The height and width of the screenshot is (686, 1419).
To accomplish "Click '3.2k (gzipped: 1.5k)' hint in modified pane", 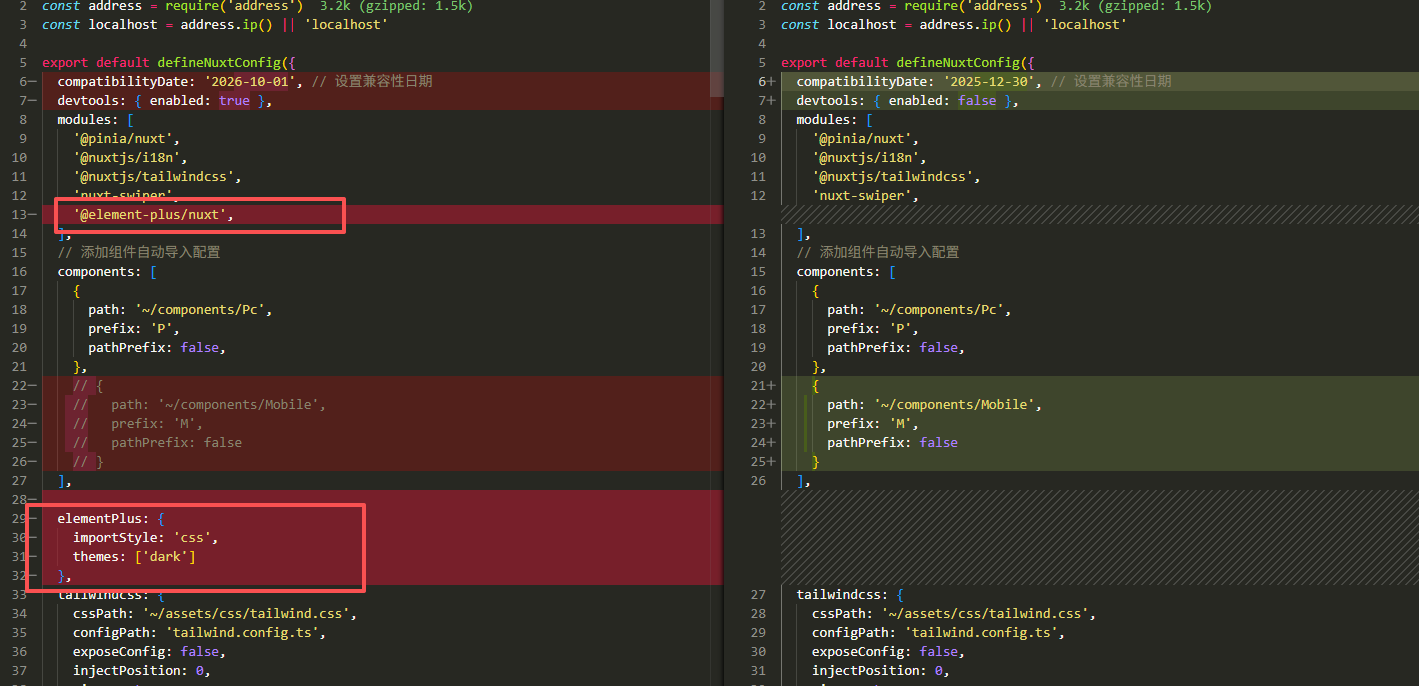I will point(1135,6).
